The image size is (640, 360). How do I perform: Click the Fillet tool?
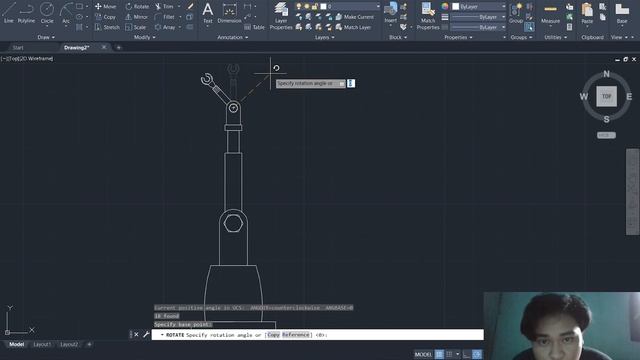[165, 17]
